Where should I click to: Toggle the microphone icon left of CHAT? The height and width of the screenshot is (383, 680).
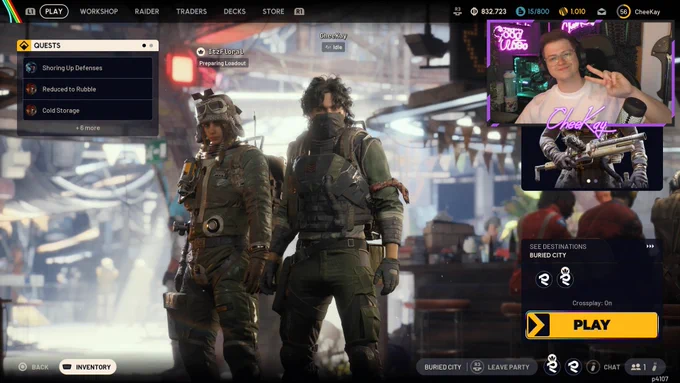593,367
